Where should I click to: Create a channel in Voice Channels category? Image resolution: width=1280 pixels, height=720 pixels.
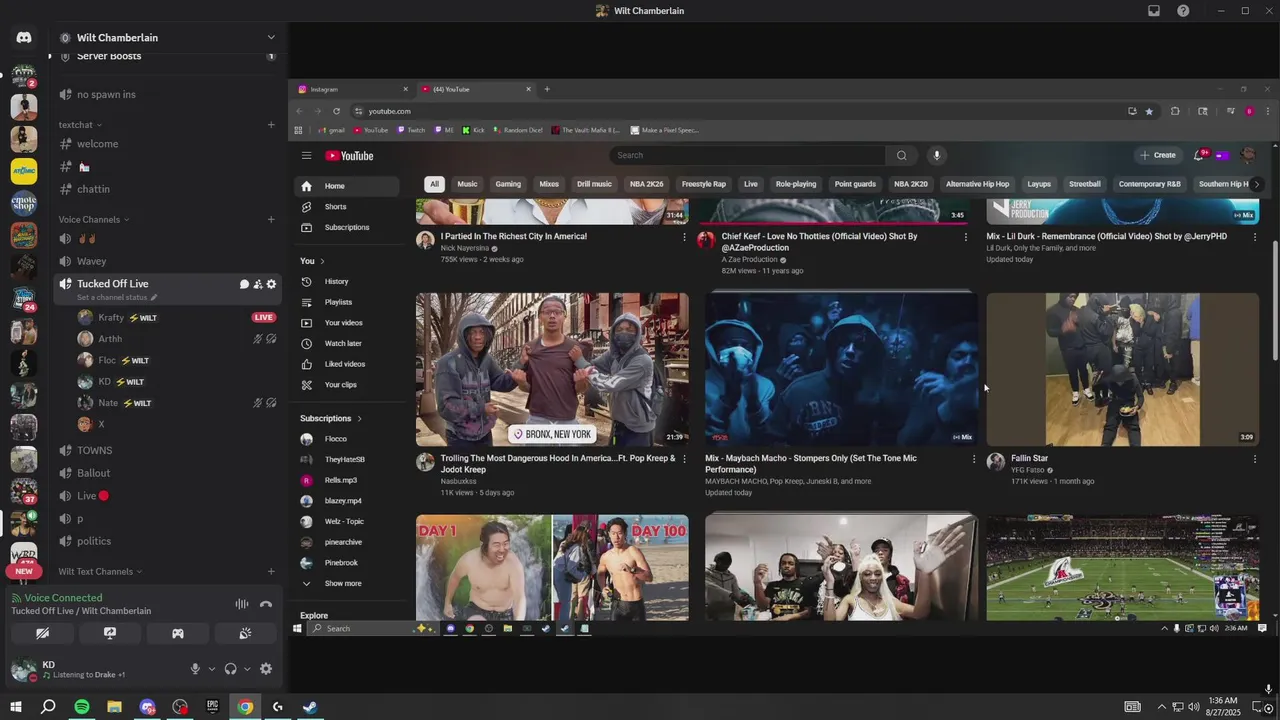tap(271, 219)
